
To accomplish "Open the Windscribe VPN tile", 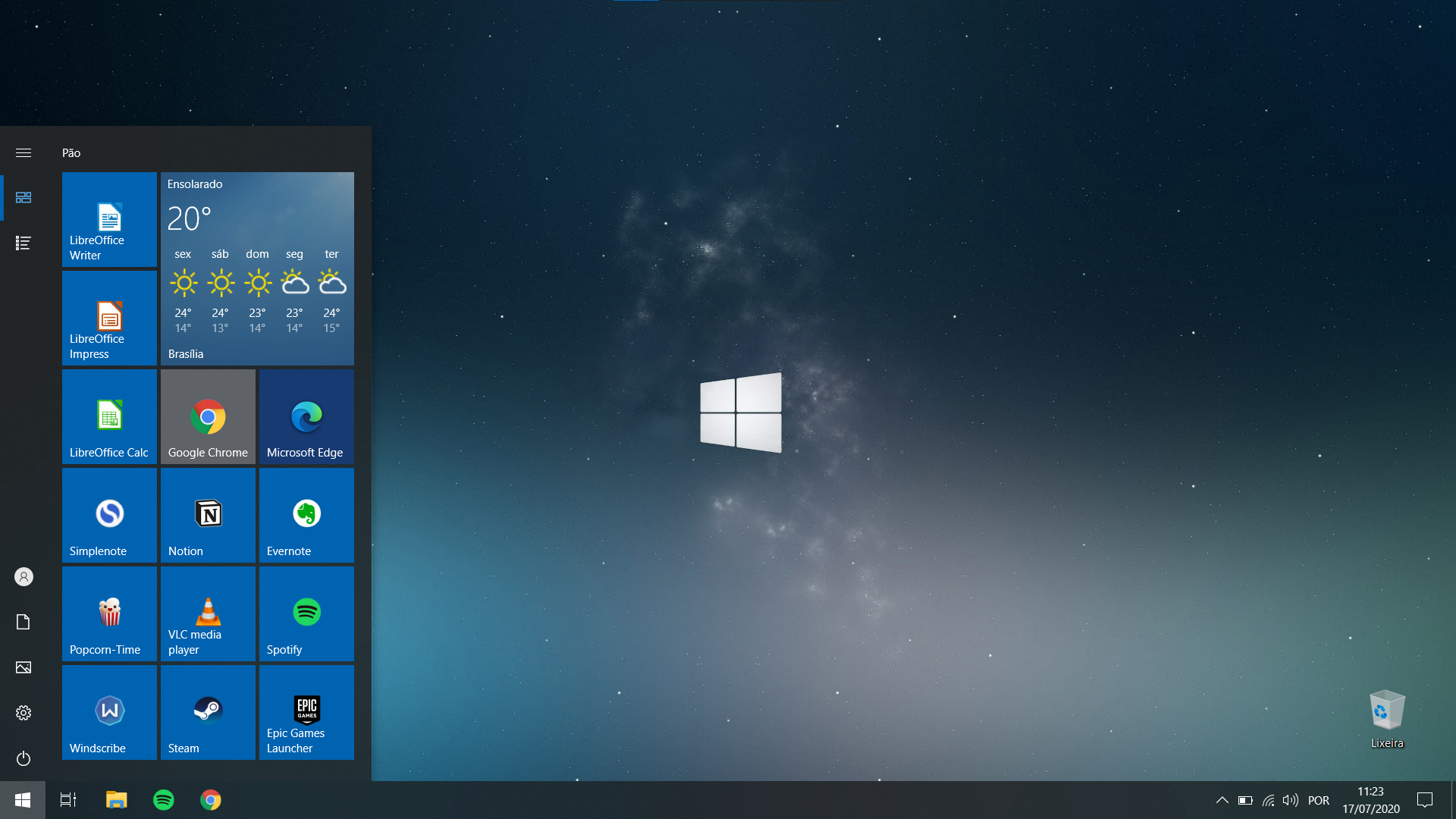I will (109, 712).
